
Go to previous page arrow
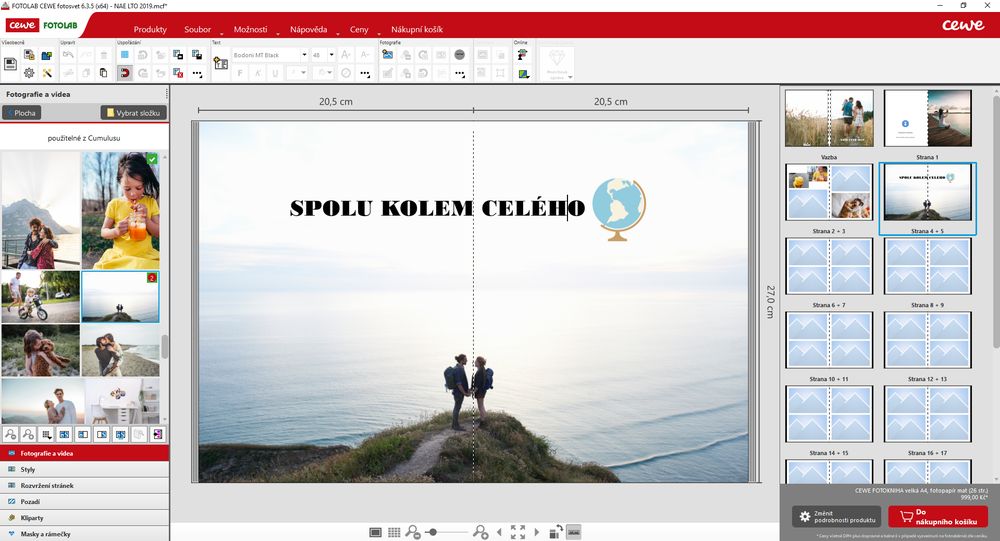pos(499,531)
